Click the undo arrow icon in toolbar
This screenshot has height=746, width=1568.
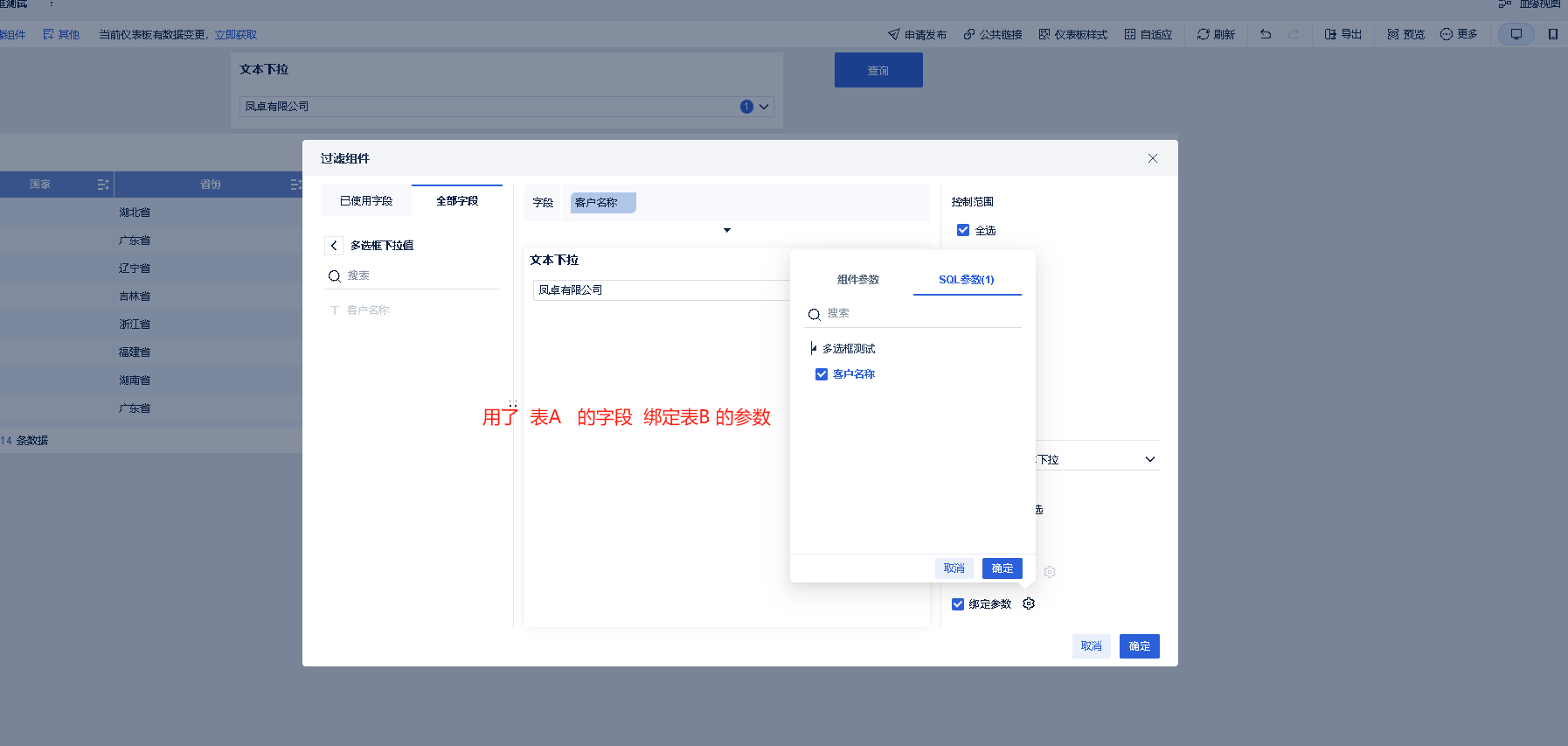coord(1266,34)
